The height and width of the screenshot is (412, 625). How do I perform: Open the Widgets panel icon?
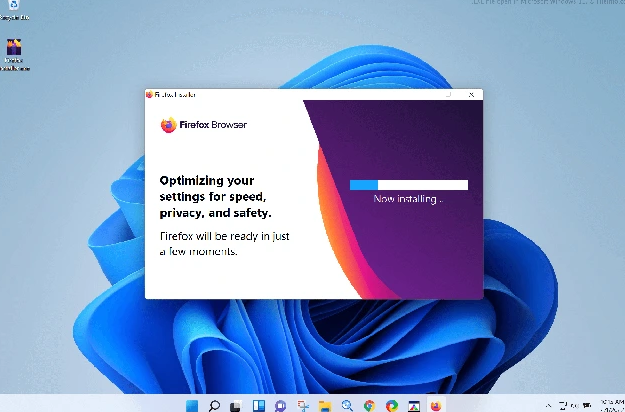tap(258, 405)
